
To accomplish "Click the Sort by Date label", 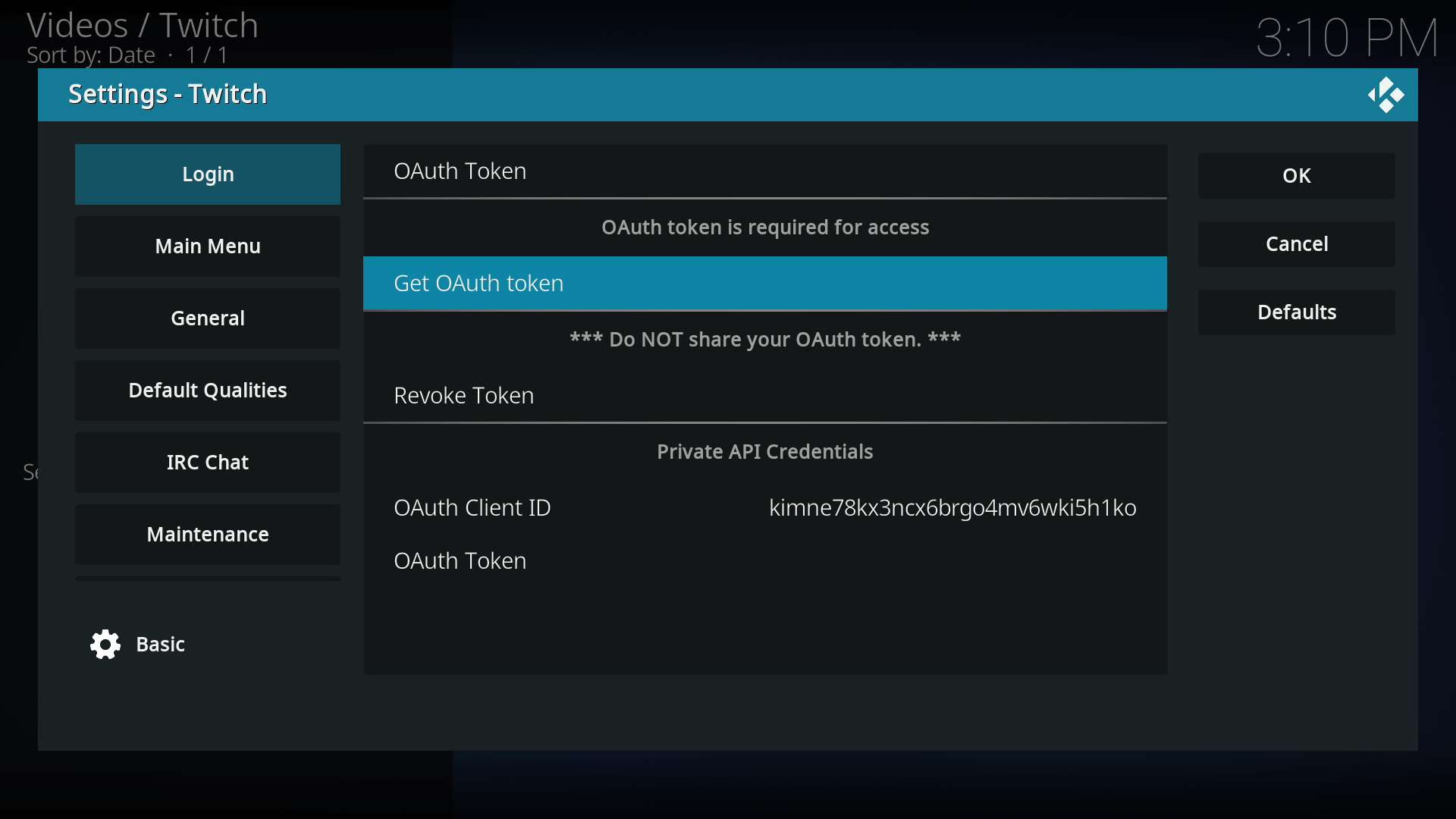I will [x=90, y=55].
